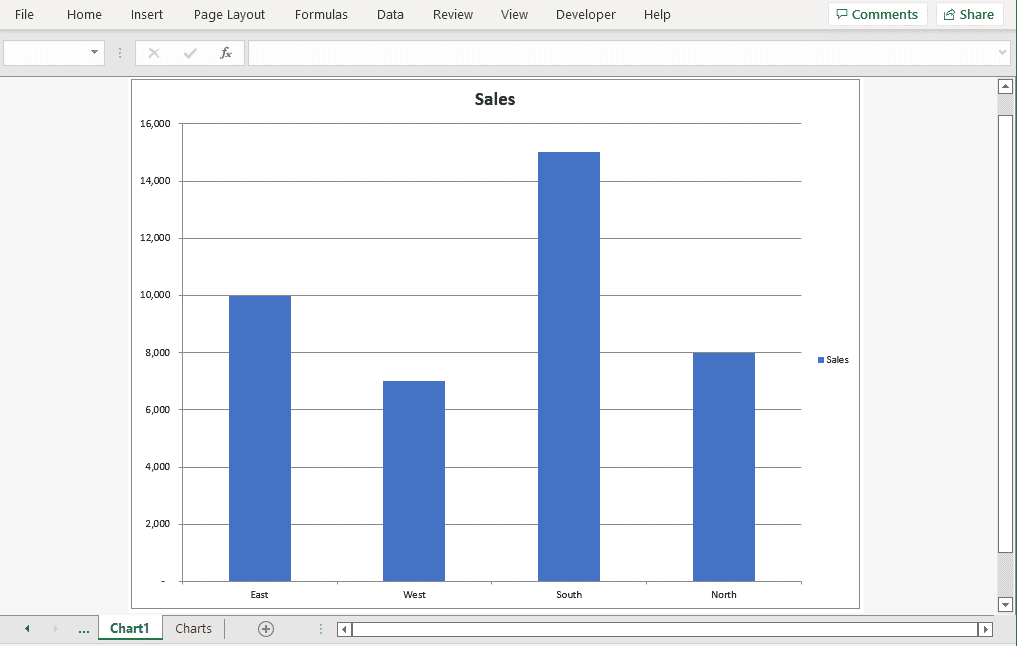Click the Insert Function fx icon
This screenshot has width=1017, height=646.
(x=226, y=52)
